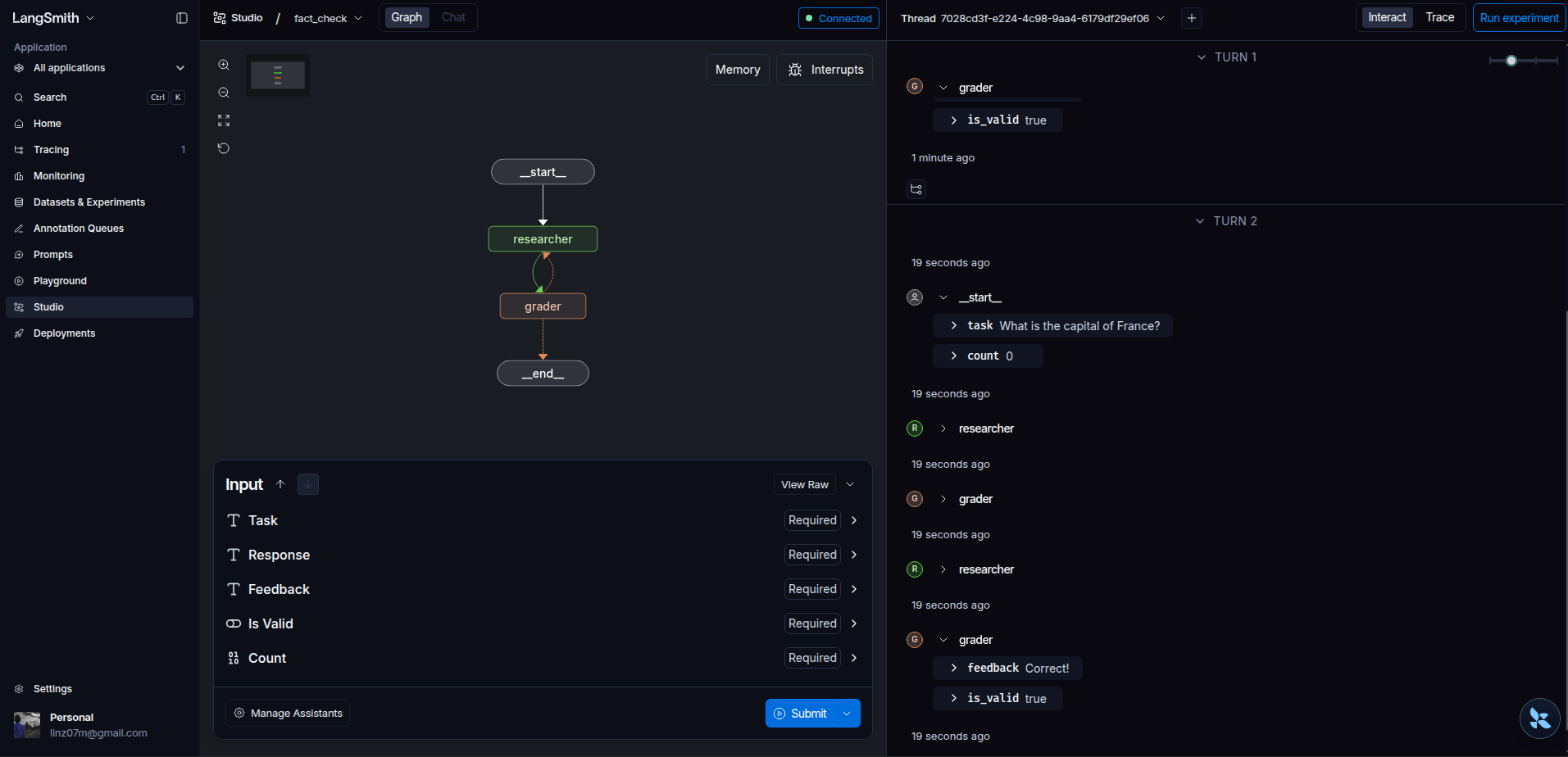Add a new thread with plus icon

[x=1192, y=18]
